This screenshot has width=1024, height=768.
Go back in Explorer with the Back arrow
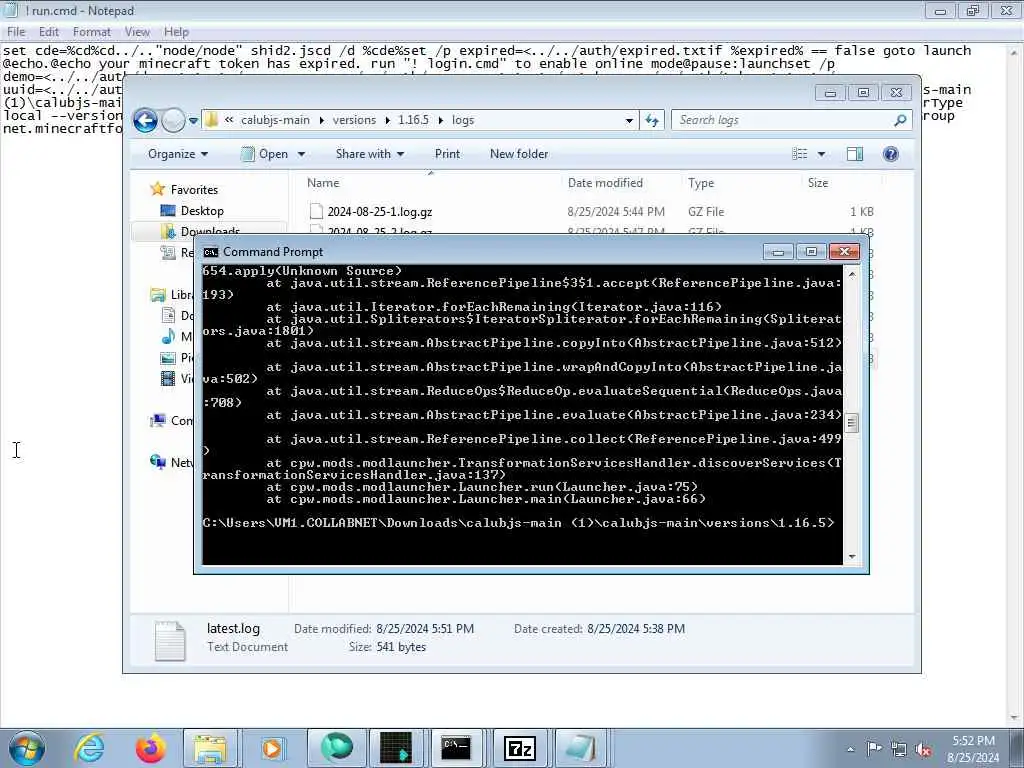(x=146, y=120)
